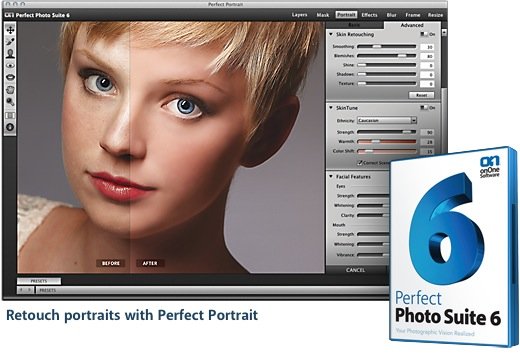Select the Portrait module tab

tap(346, 15)
